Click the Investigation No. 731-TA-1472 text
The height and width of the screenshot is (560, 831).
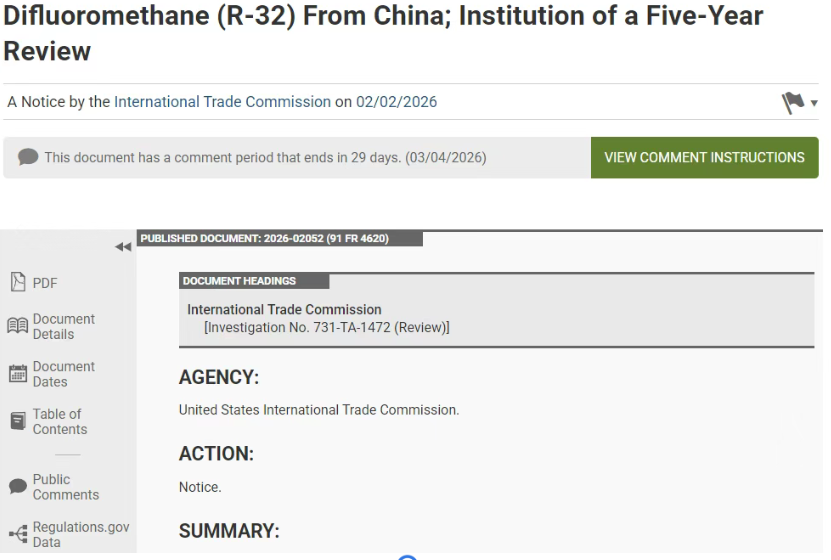[326, 327]
